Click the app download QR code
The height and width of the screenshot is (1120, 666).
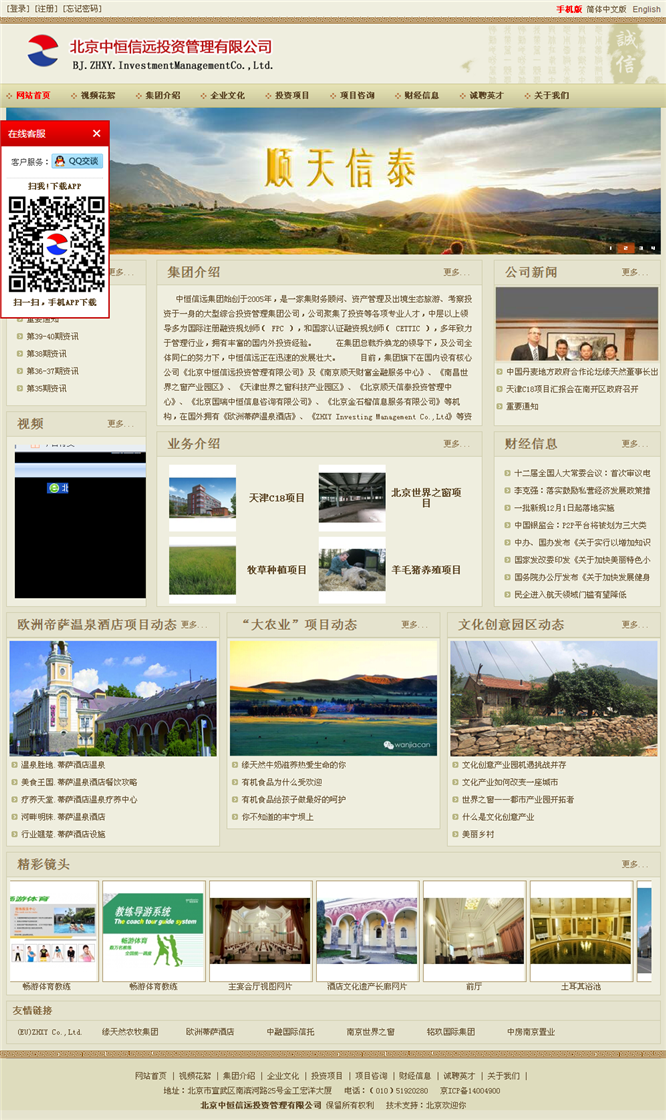[56, 244]
